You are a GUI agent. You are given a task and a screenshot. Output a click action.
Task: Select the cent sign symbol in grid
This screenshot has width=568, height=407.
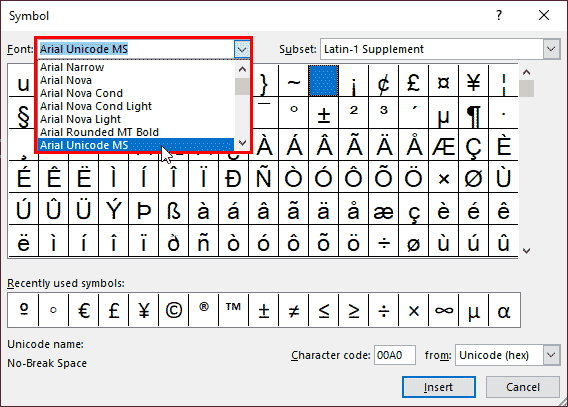coord(384,81)
